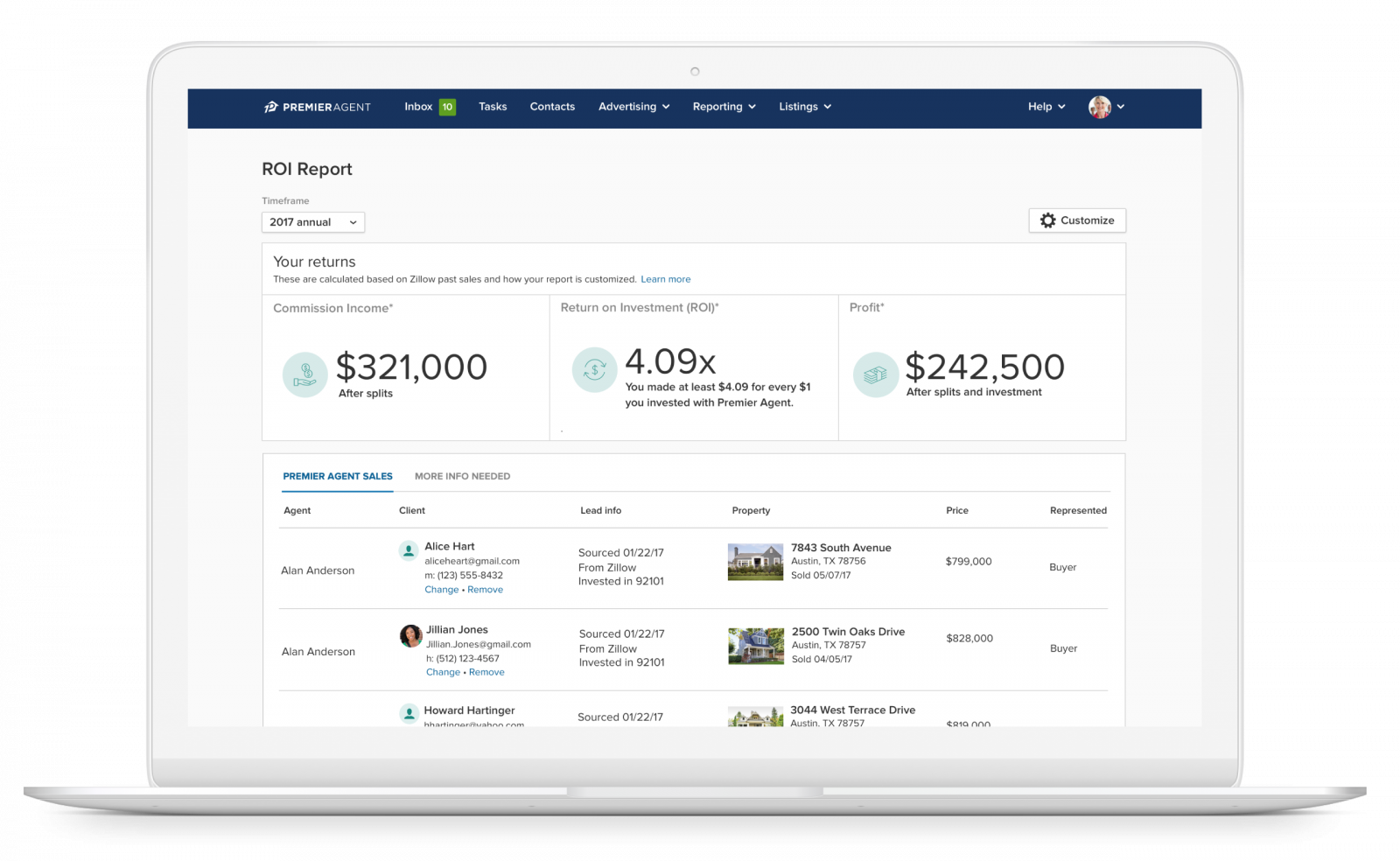Open the 2017 annual timeframe dropdown
1400x861 pixels.
(x=313, y=222)
